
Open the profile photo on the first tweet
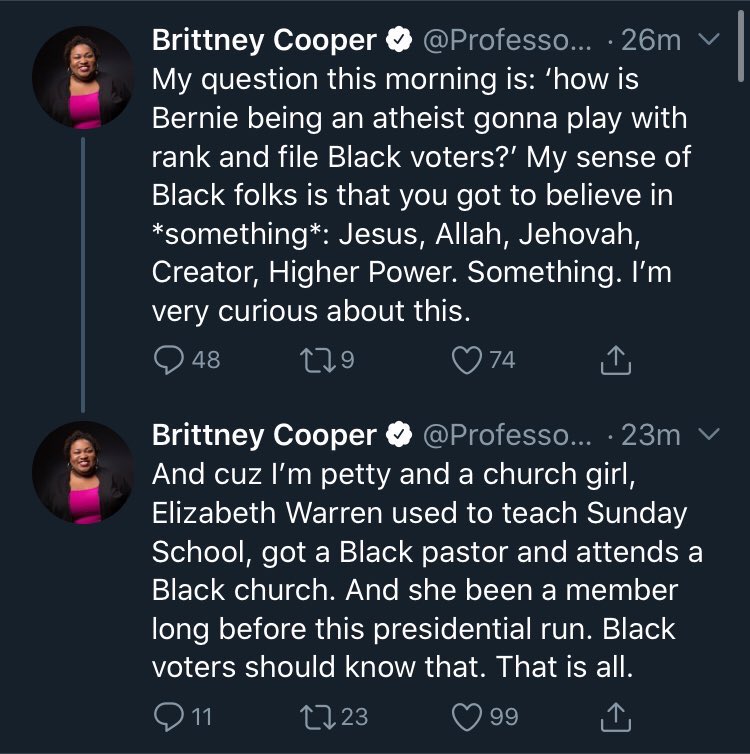pyautogui.click(x=83, y=77)
